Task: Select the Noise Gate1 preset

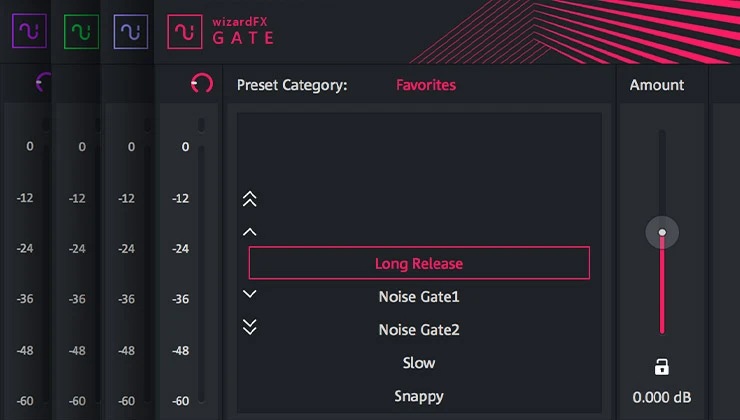Action: [419, 297]
